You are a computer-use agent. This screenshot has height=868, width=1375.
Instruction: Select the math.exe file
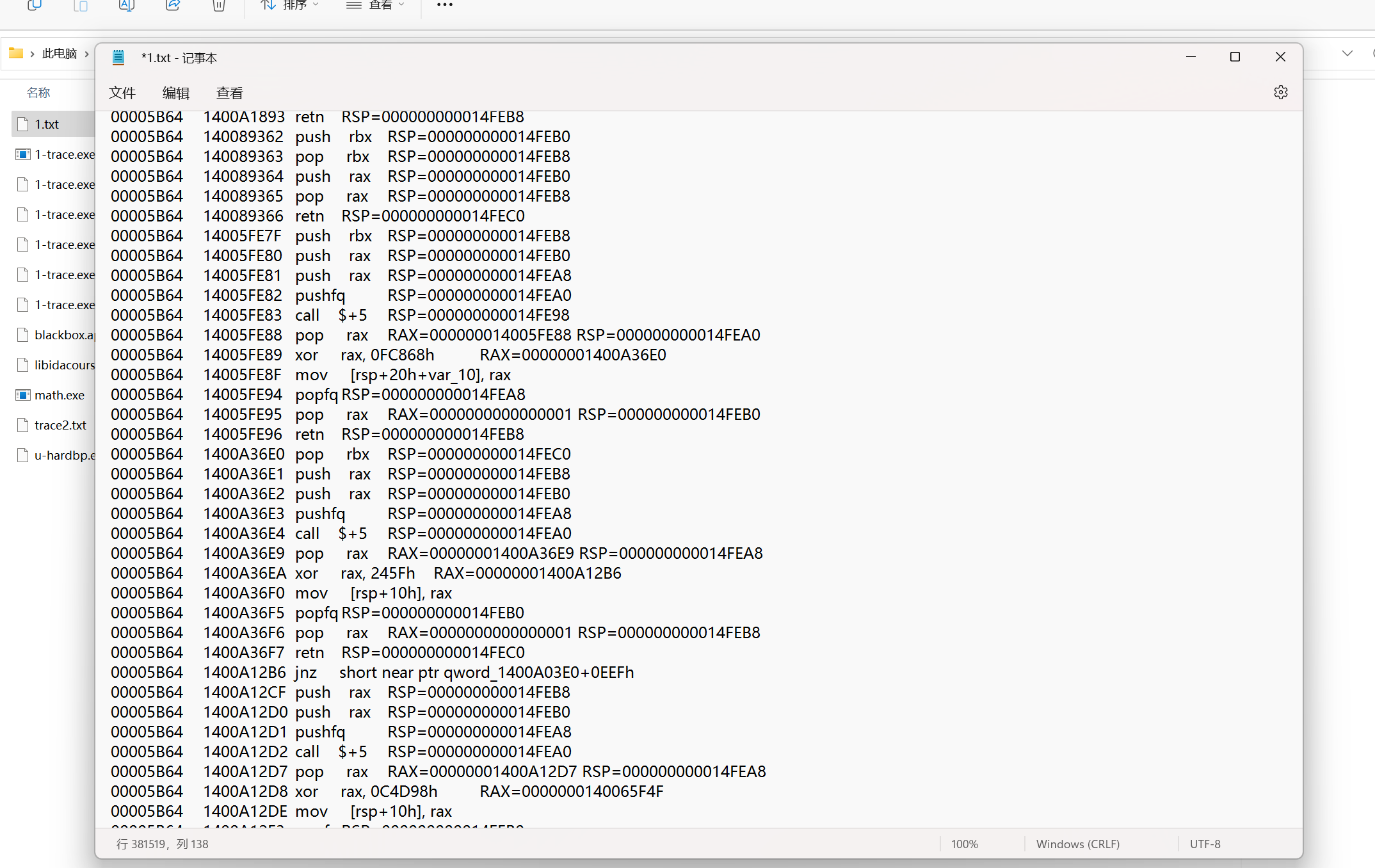[59, 395]
